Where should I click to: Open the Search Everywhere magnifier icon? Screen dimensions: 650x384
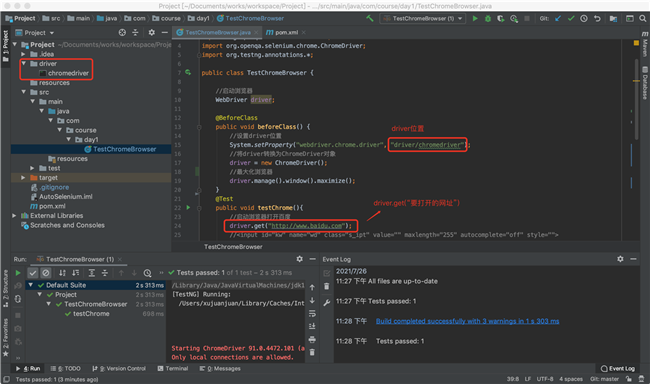coord(643,19)
